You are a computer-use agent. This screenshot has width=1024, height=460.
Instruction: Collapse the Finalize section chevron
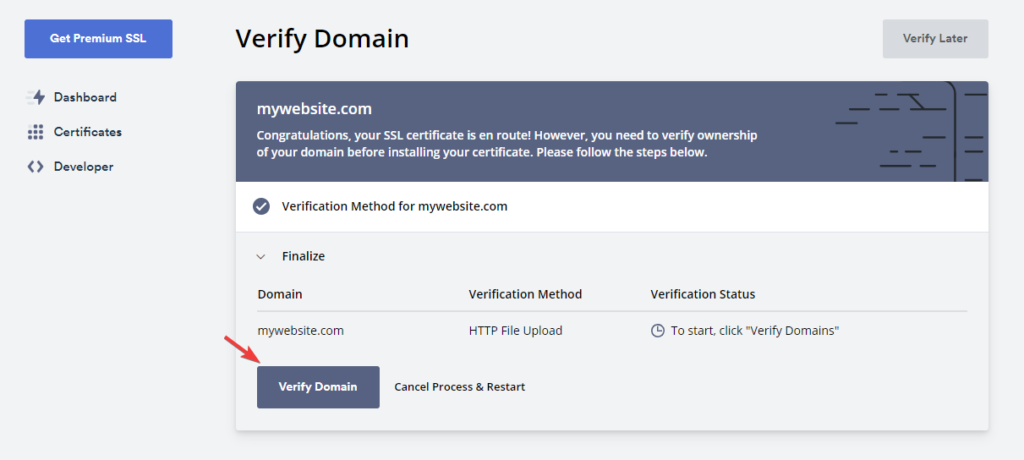coord(261,257)
